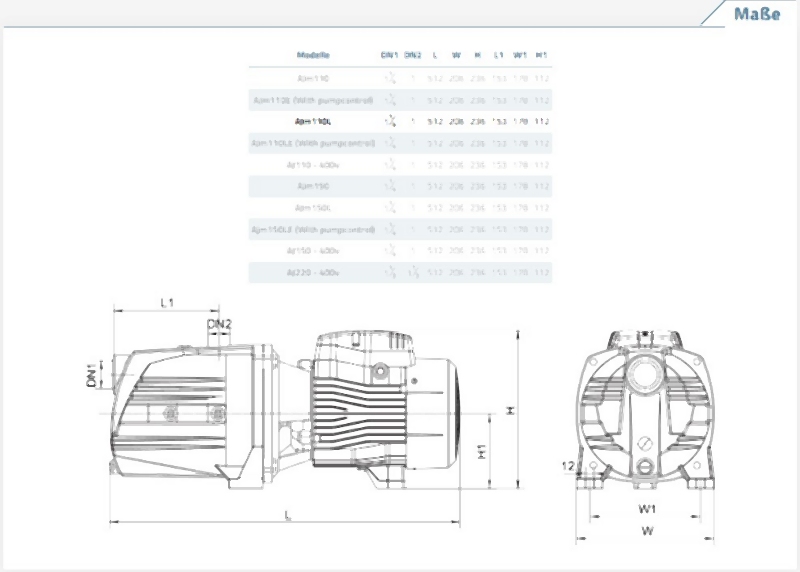Screen dimensions: 800x572
Task: Click the DN2 column header
Action: click(x=413, y=55)
